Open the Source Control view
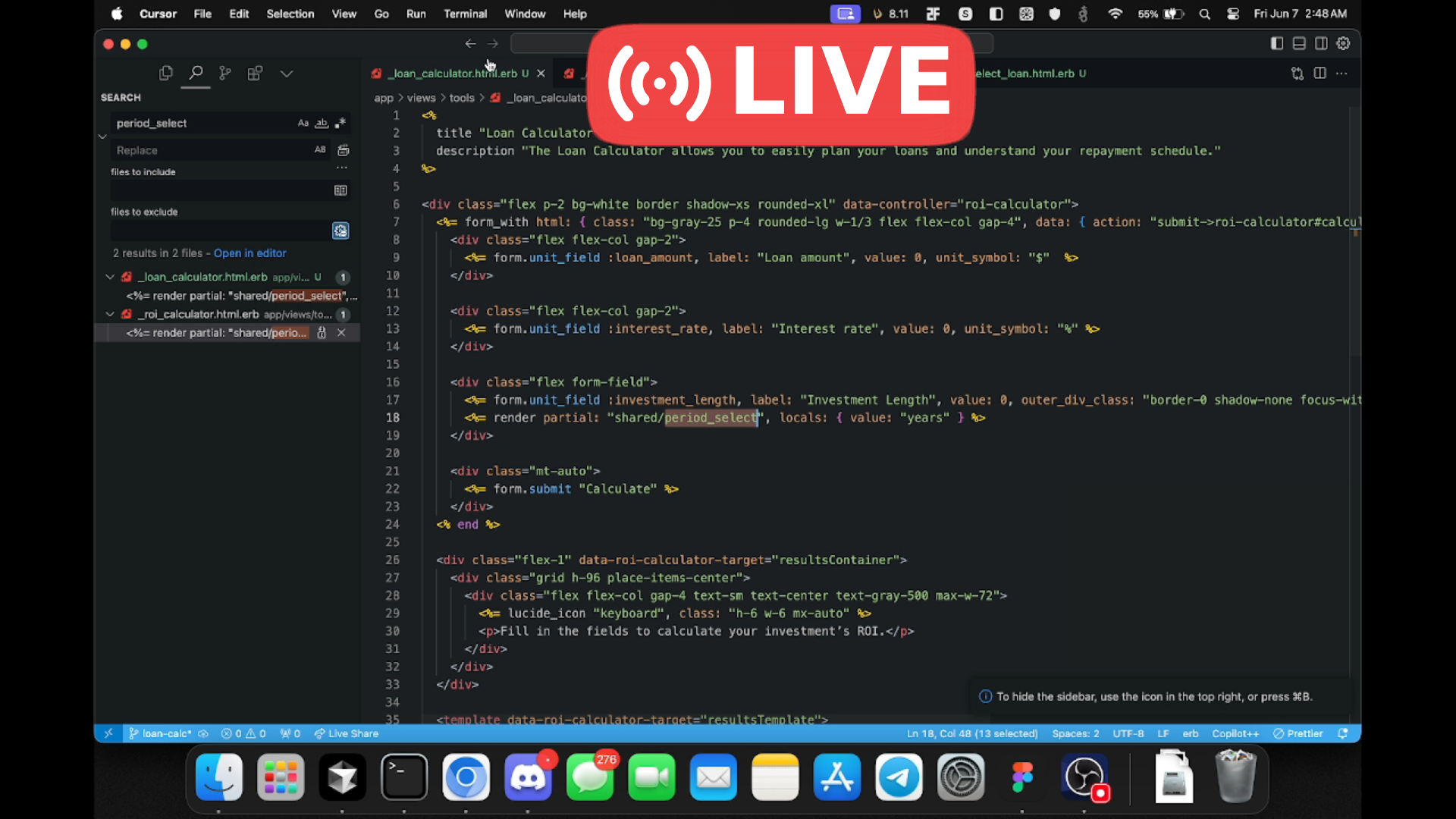 pos(225,74)
